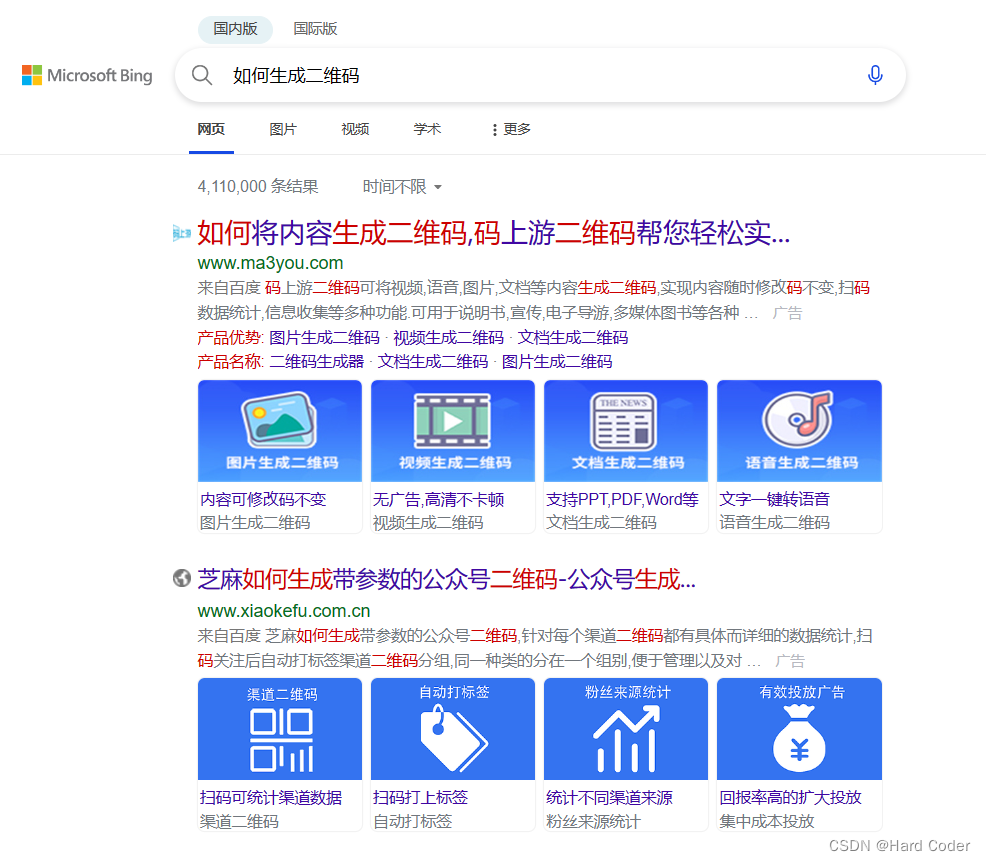Visit www.ma3you.com URL link
Viewport: 986px width, 861px height.
click(x=270, y=263)
